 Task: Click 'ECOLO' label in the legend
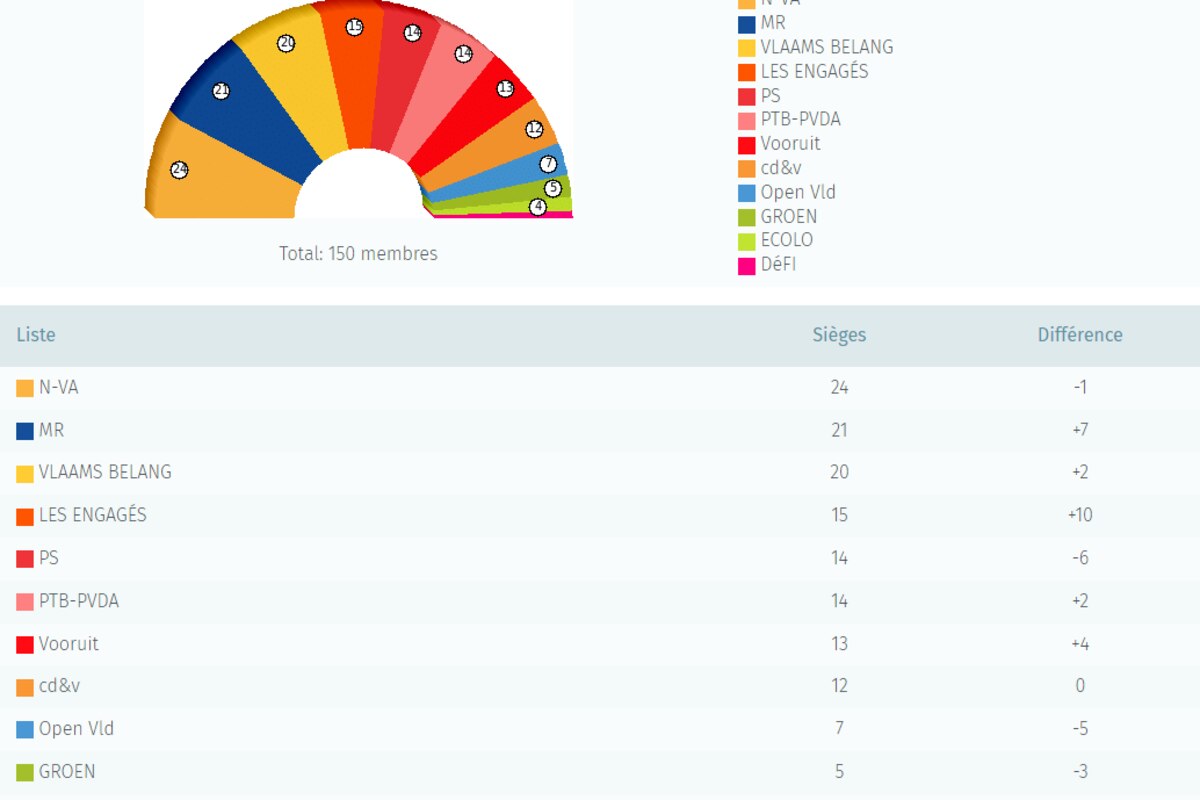[x=787, y=240]
